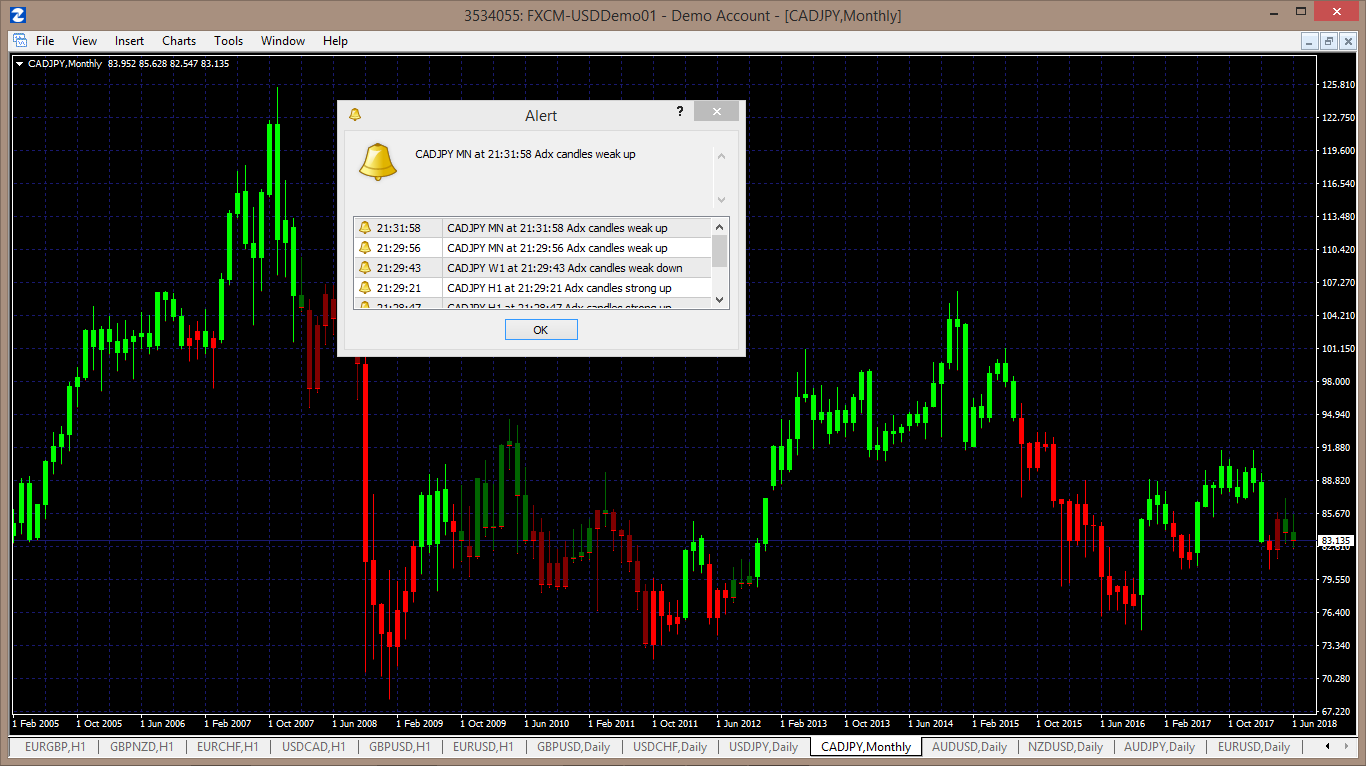1366x766 pixels.
Task: Switch to the USDJPY,Daily chart tab
Action: pos(763,747)
